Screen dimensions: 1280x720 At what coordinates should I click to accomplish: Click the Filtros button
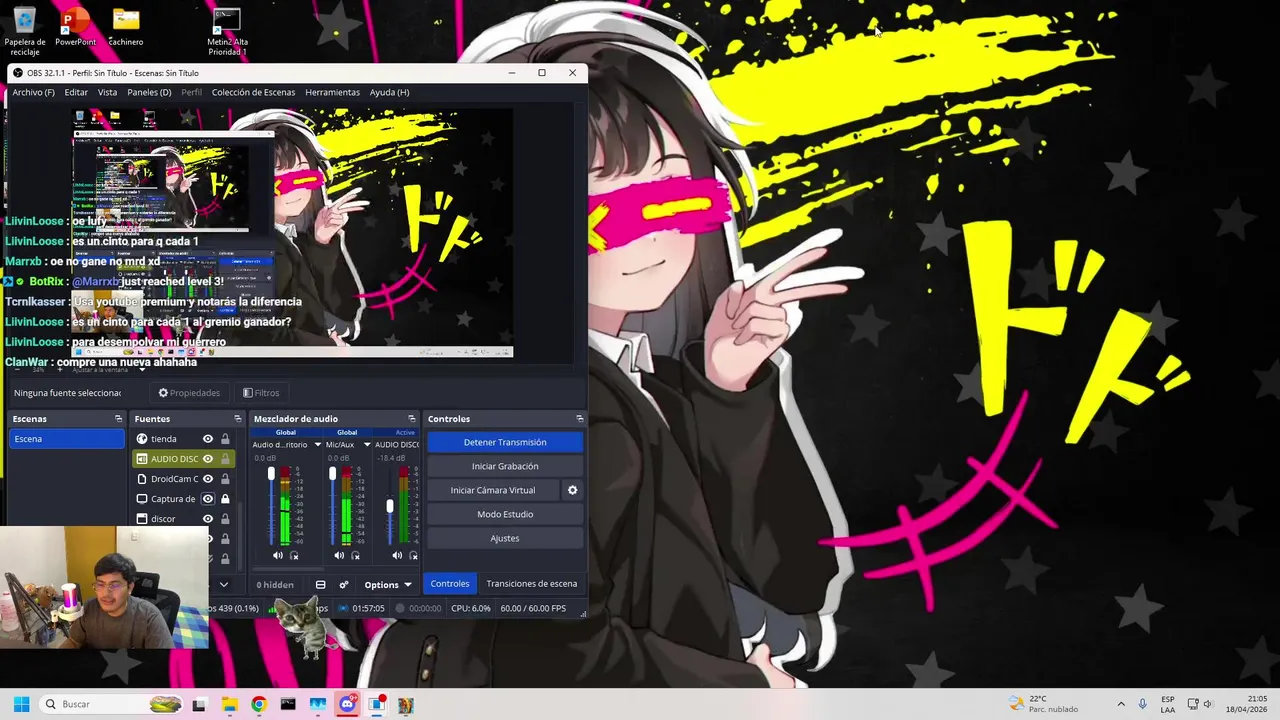261,393
